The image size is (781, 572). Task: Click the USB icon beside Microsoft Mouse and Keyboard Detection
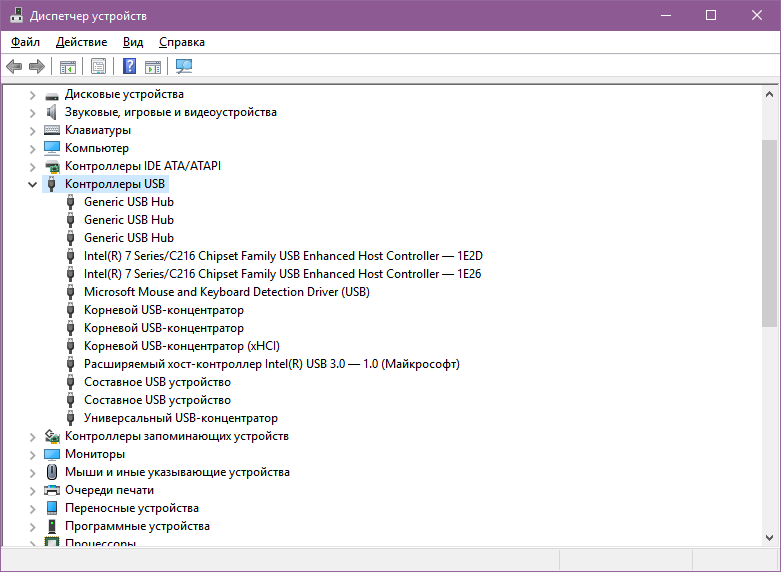pos(71,292)
